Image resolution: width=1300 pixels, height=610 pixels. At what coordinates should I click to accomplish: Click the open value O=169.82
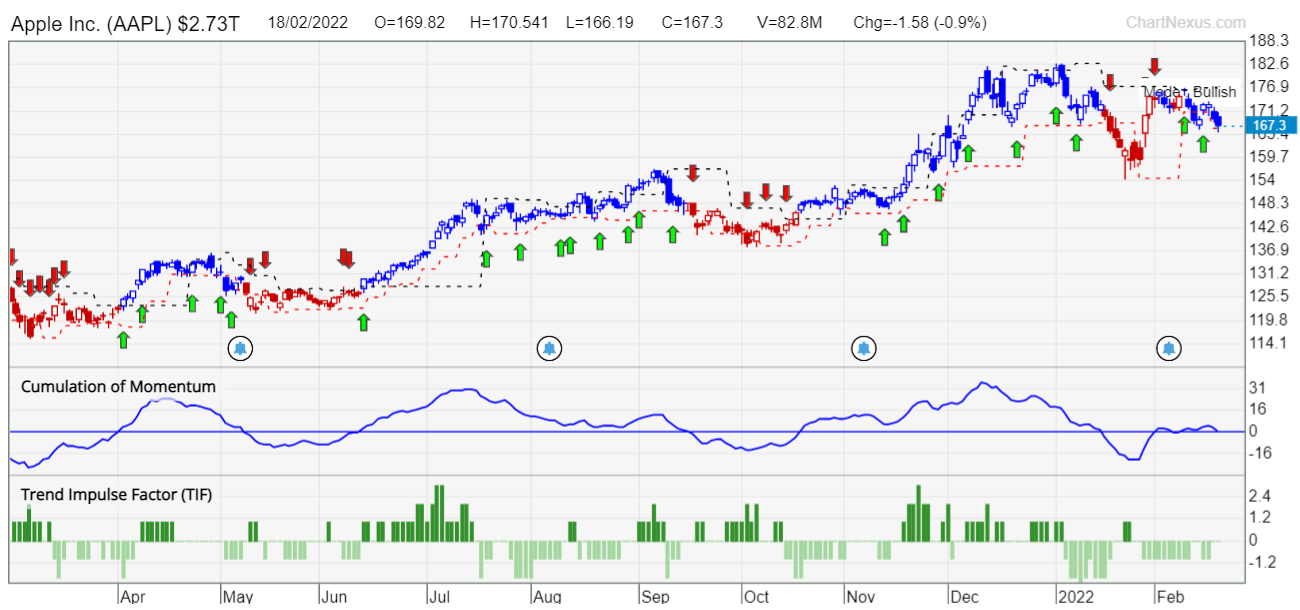point(409,22)
